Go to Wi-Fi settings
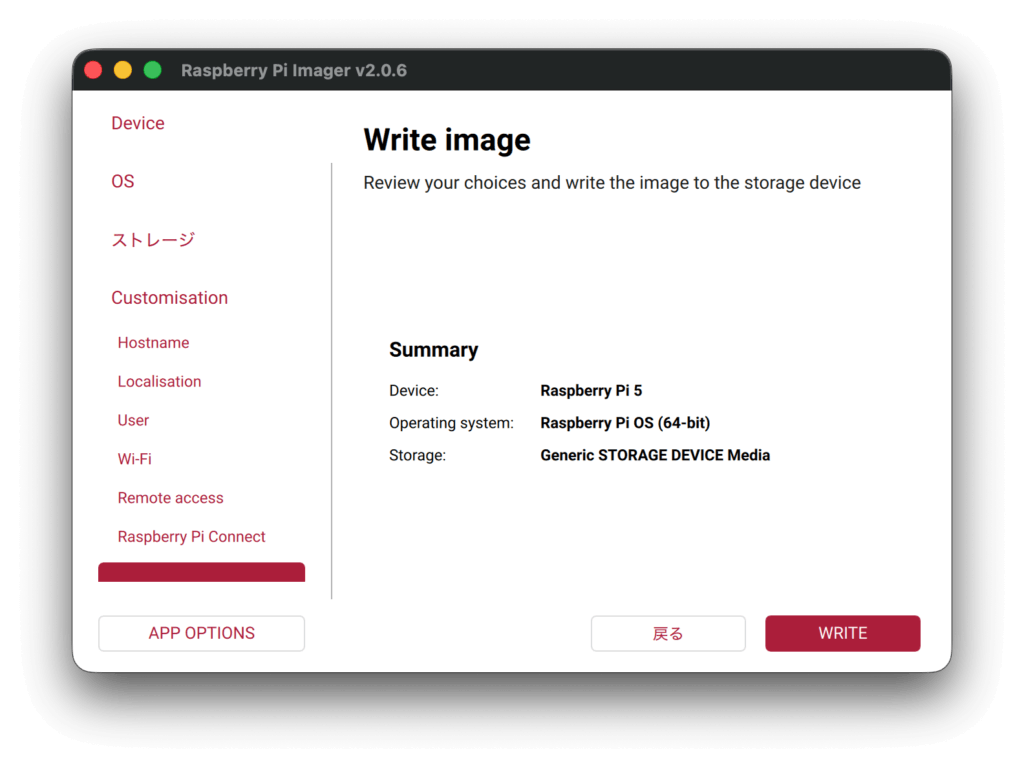1024x768 pixels. coord(135,459)
